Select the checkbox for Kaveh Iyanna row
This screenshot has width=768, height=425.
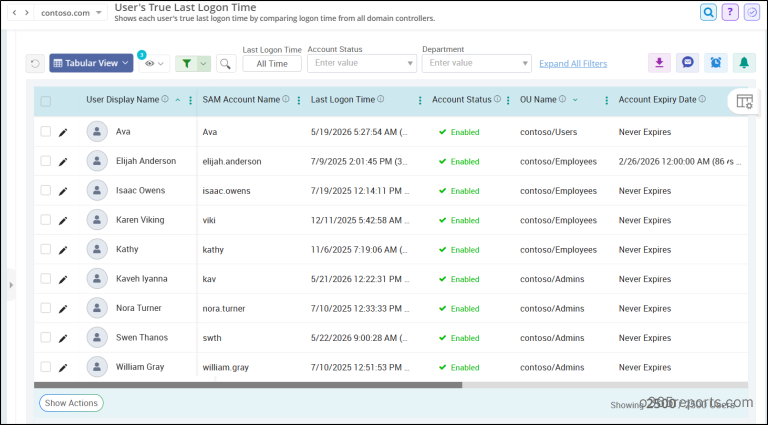(46, 278)
